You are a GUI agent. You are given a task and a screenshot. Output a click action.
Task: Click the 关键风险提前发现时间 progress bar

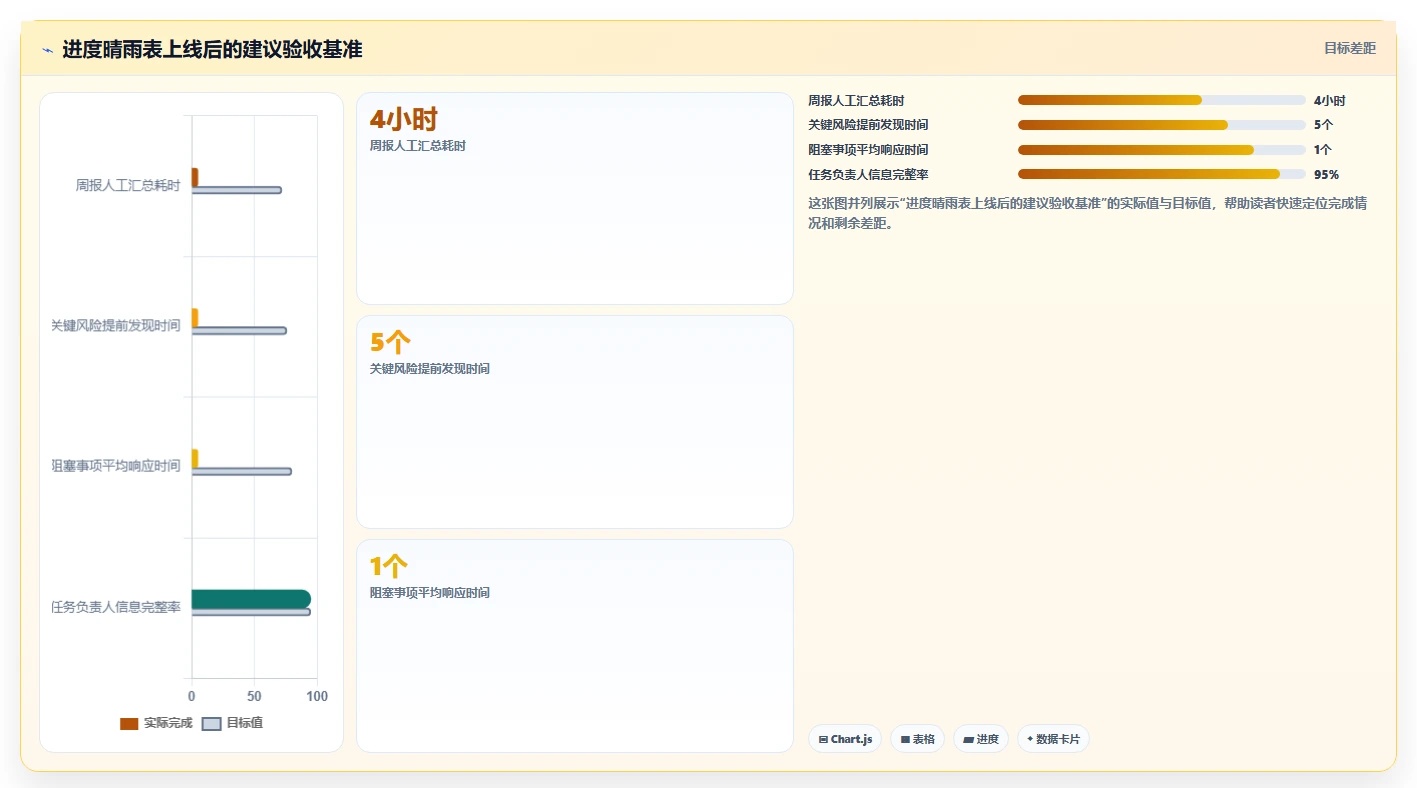pos(1161,125)
